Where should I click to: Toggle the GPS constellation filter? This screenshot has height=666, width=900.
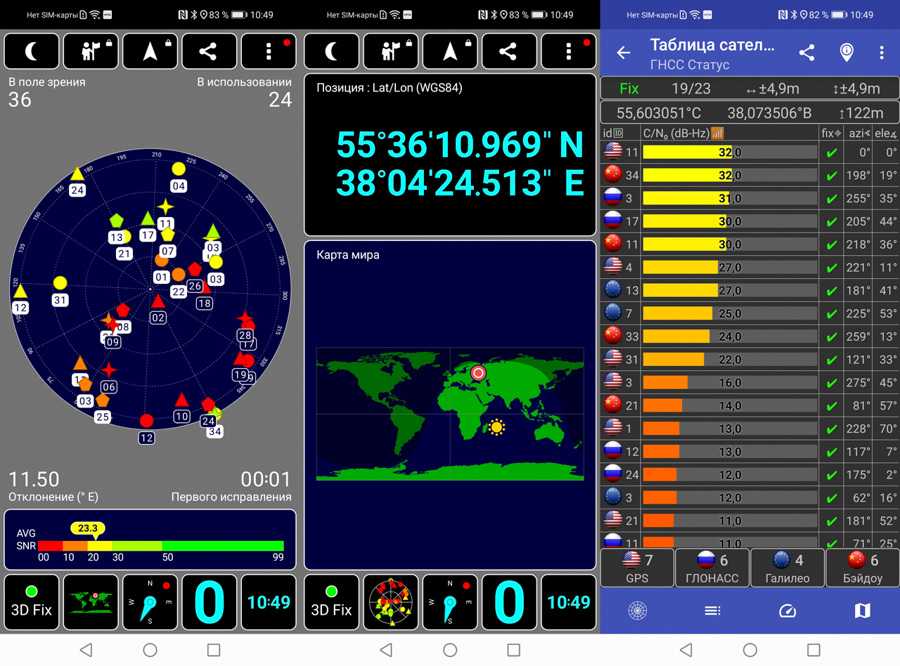tap(636, 567)
